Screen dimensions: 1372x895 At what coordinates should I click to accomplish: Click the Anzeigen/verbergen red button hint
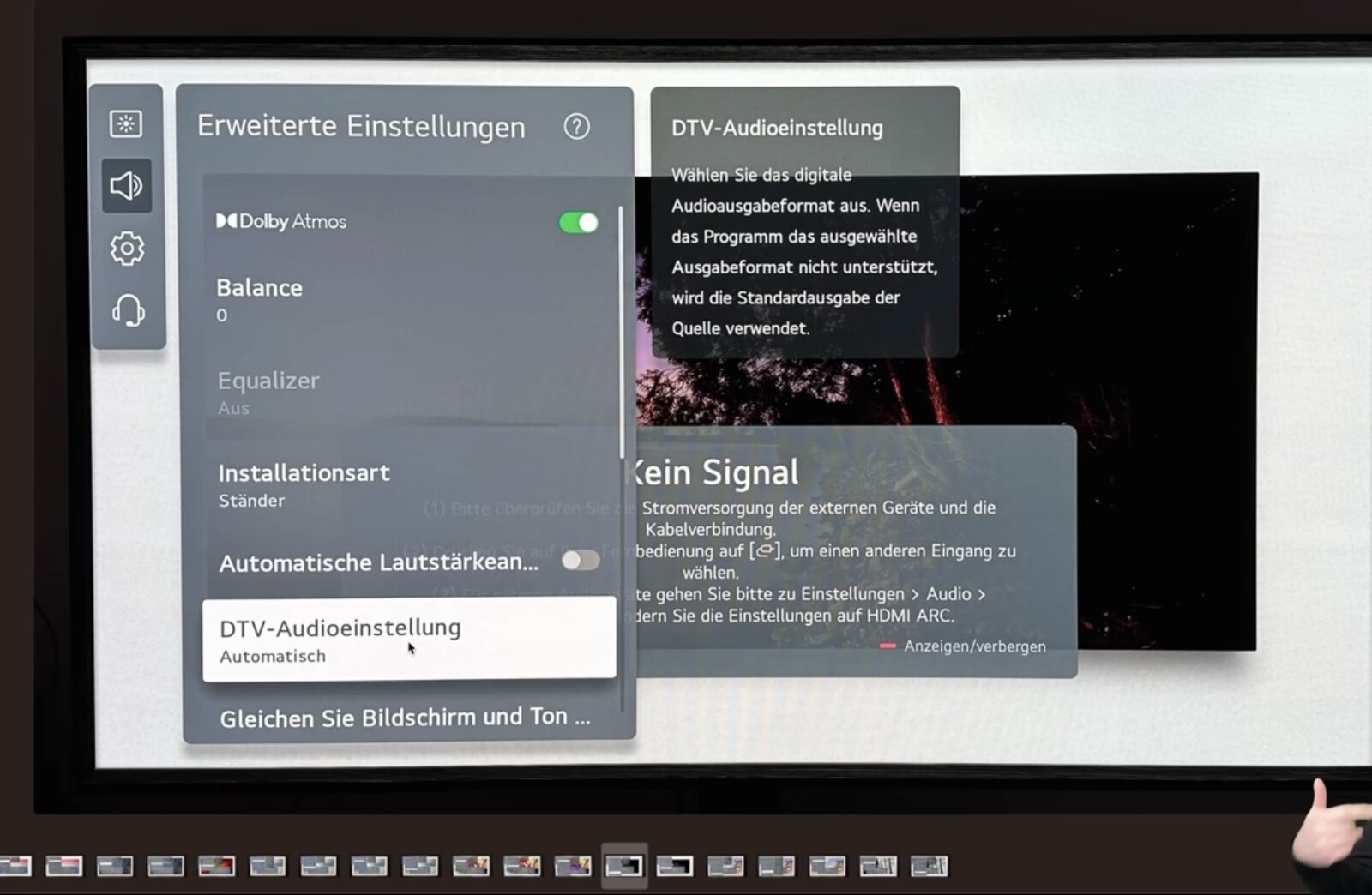(x=963, y=646)
